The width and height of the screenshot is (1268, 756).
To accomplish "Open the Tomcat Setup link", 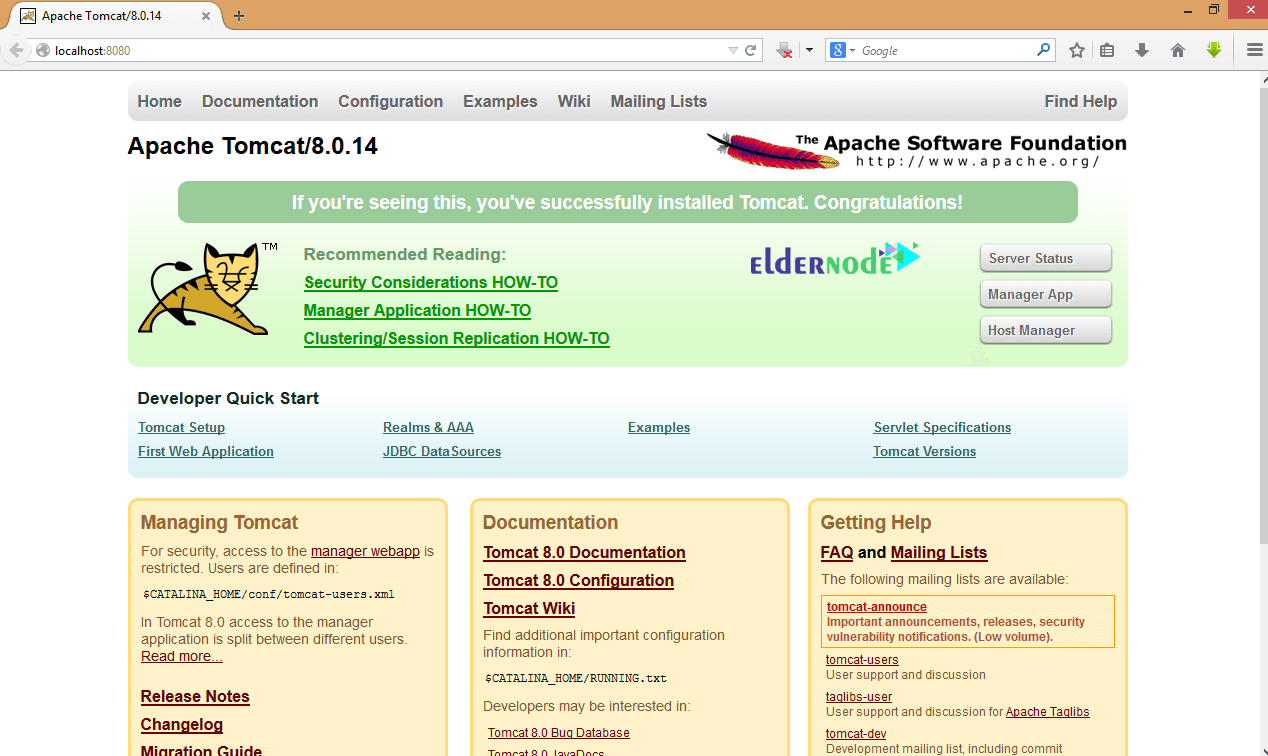I will pos(182,427).
